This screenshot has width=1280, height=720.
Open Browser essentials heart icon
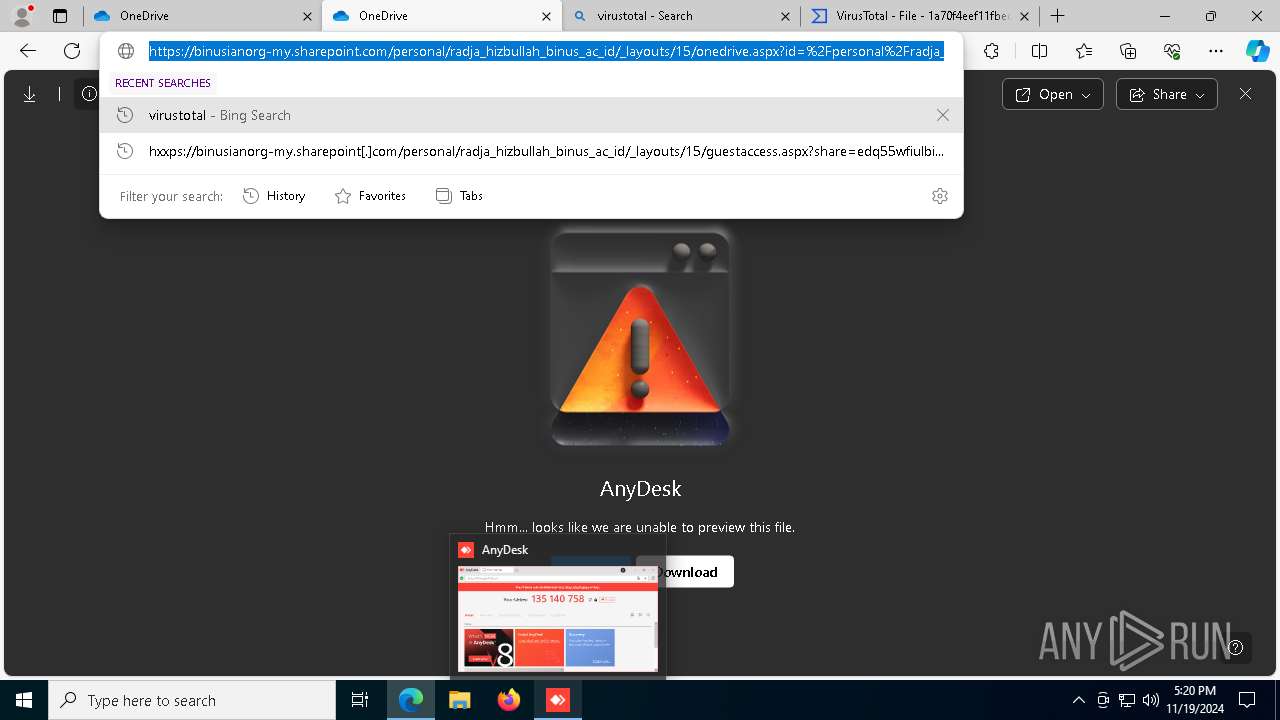[1172, 51]
